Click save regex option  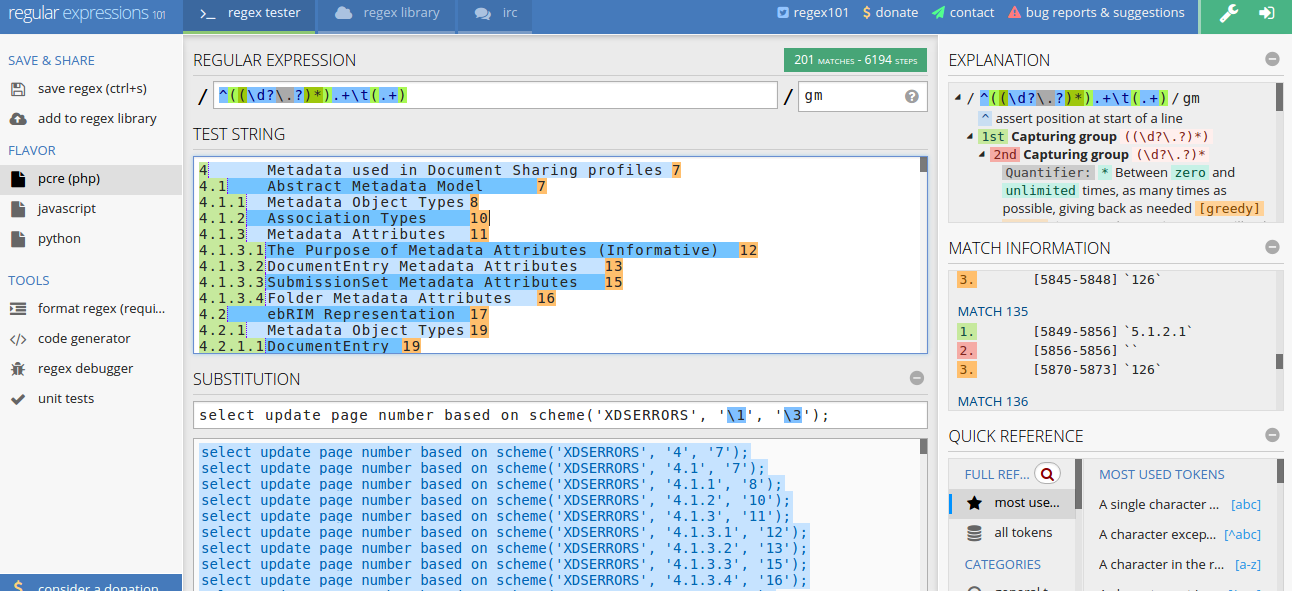pos(91,89)
